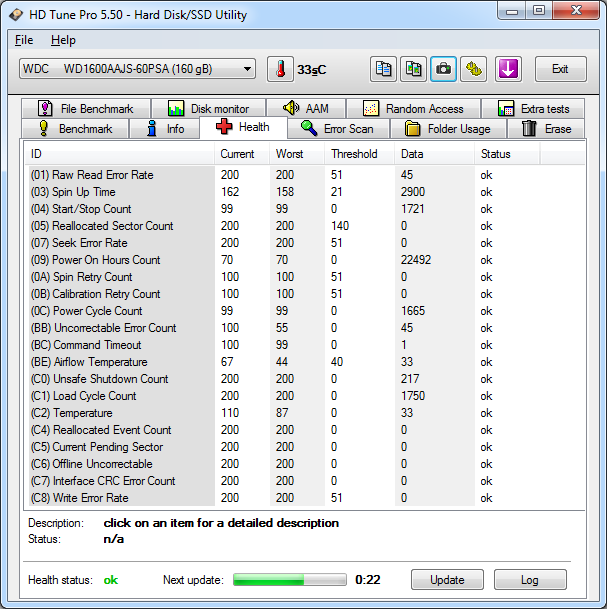607x609 pixels.
Task: Click the Current column header
Action: click(242, 154)
